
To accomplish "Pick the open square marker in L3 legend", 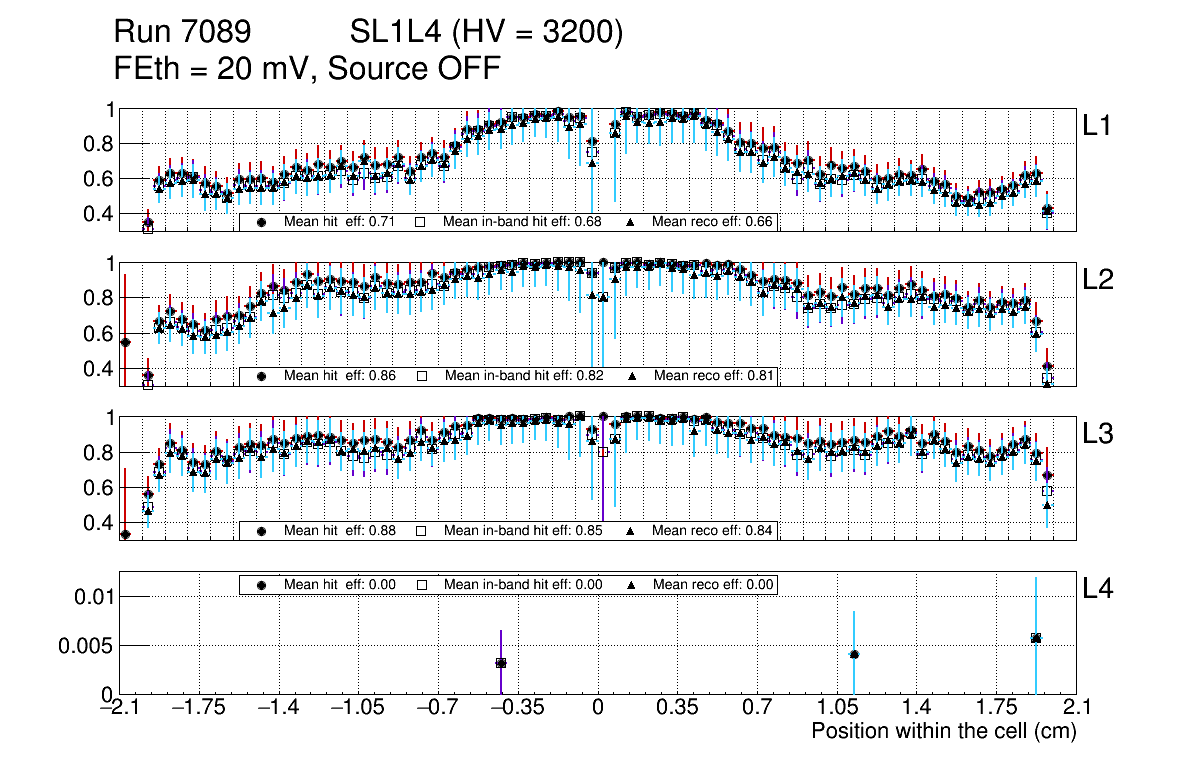I will 421,531.
